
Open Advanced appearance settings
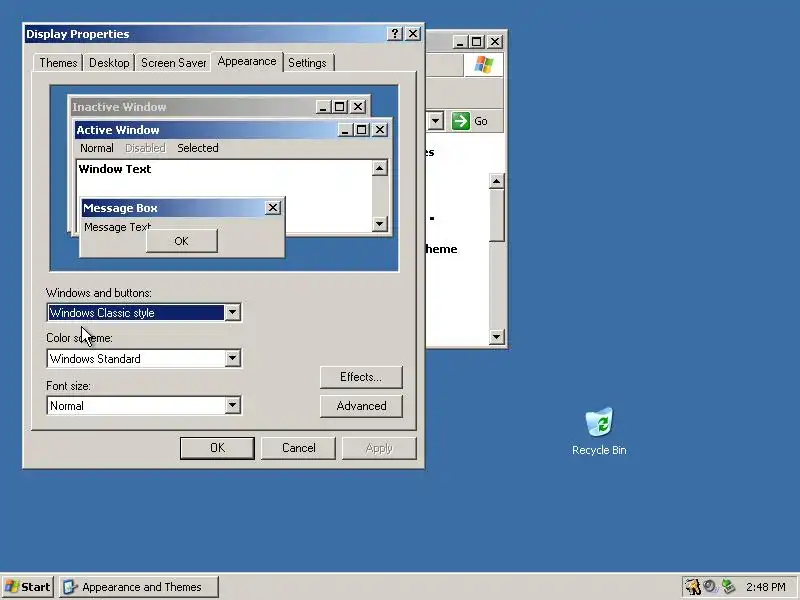tap(361, 406)
